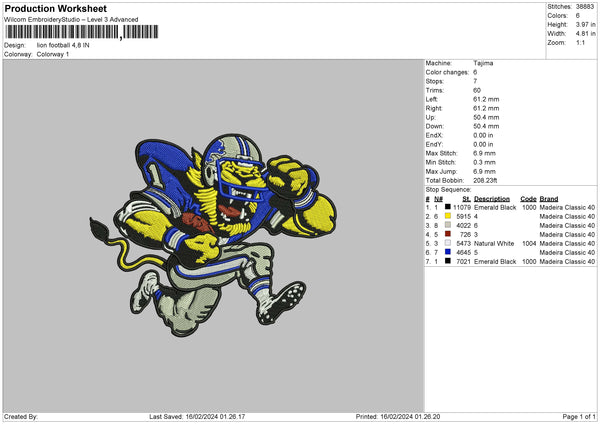The width and height of the screenshot is (600, 424).
Task: Click the 'St.' column header
Action: 466,199
